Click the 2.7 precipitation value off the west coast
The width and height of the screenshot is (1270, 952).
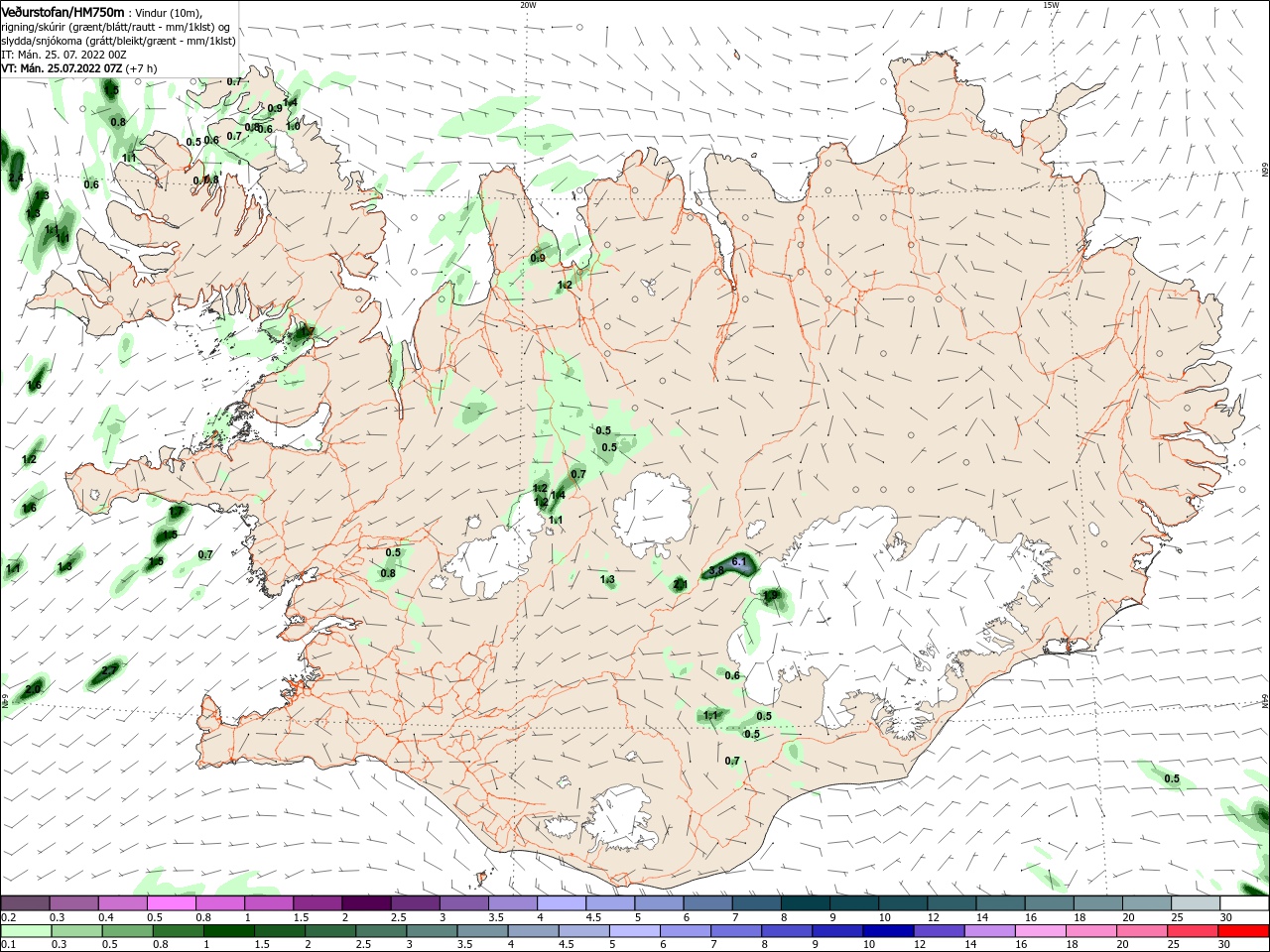click(x=109, y=671)
